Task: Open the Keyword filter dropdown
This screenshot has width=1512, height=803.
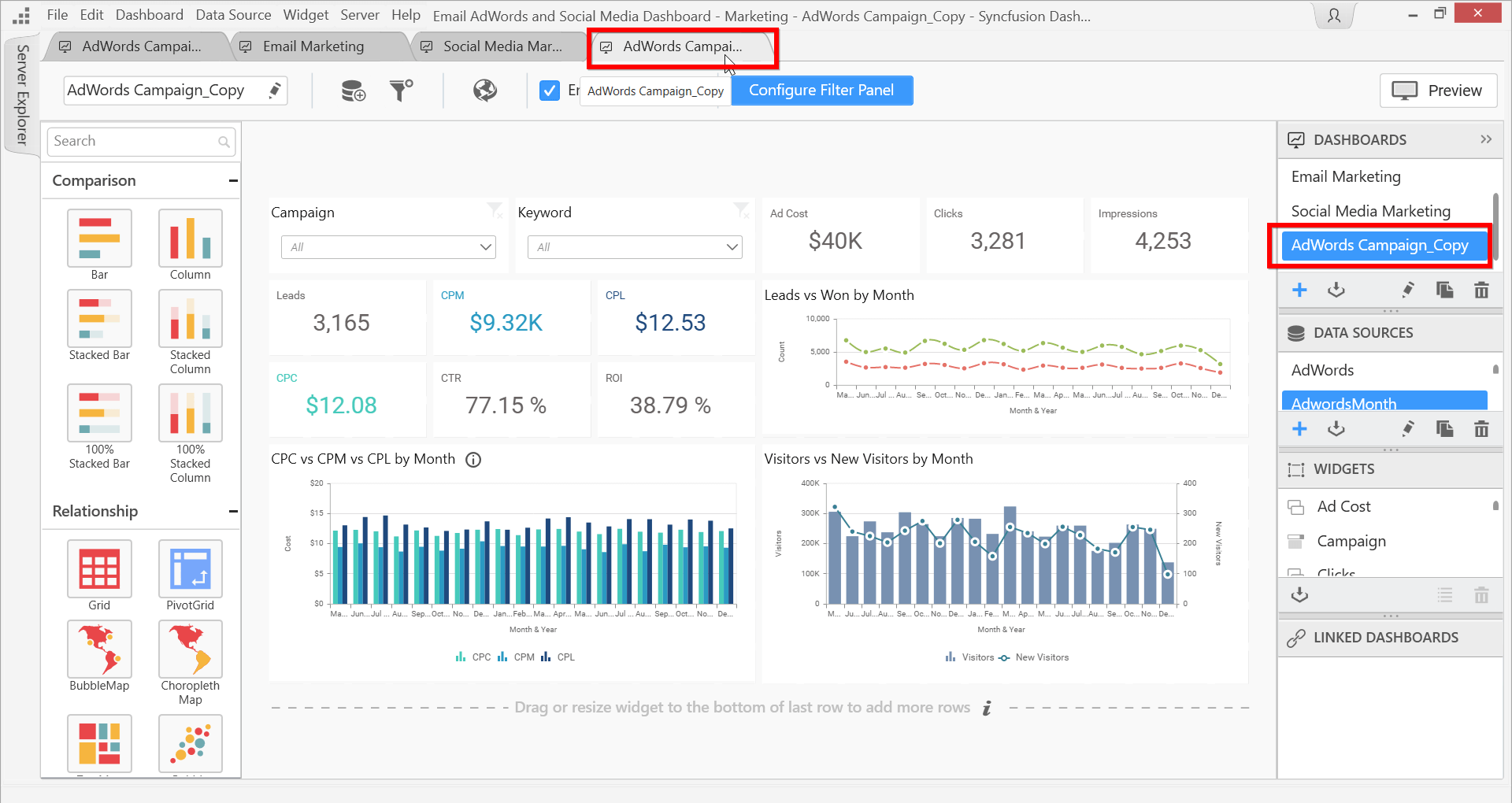Action: pyautogui.click(x=635, y=247)
